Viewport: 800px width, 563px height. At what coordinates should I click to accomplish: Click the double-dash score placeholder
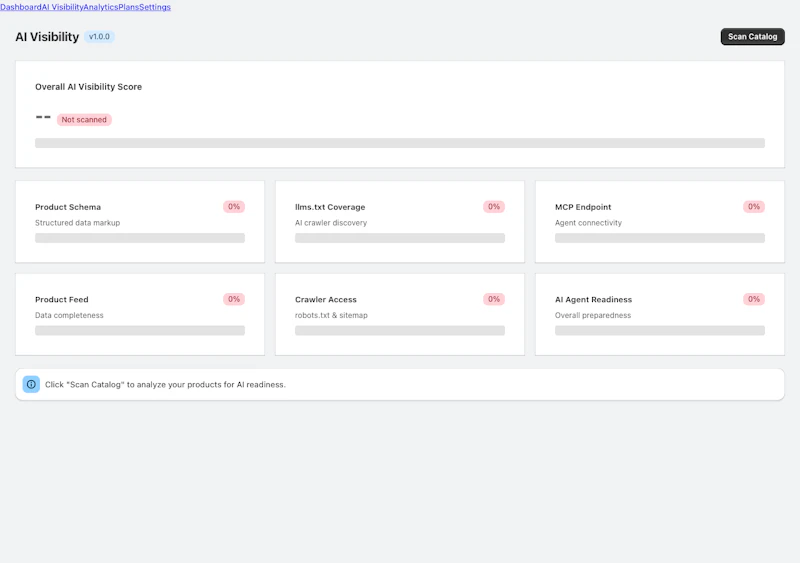[43, 117]
